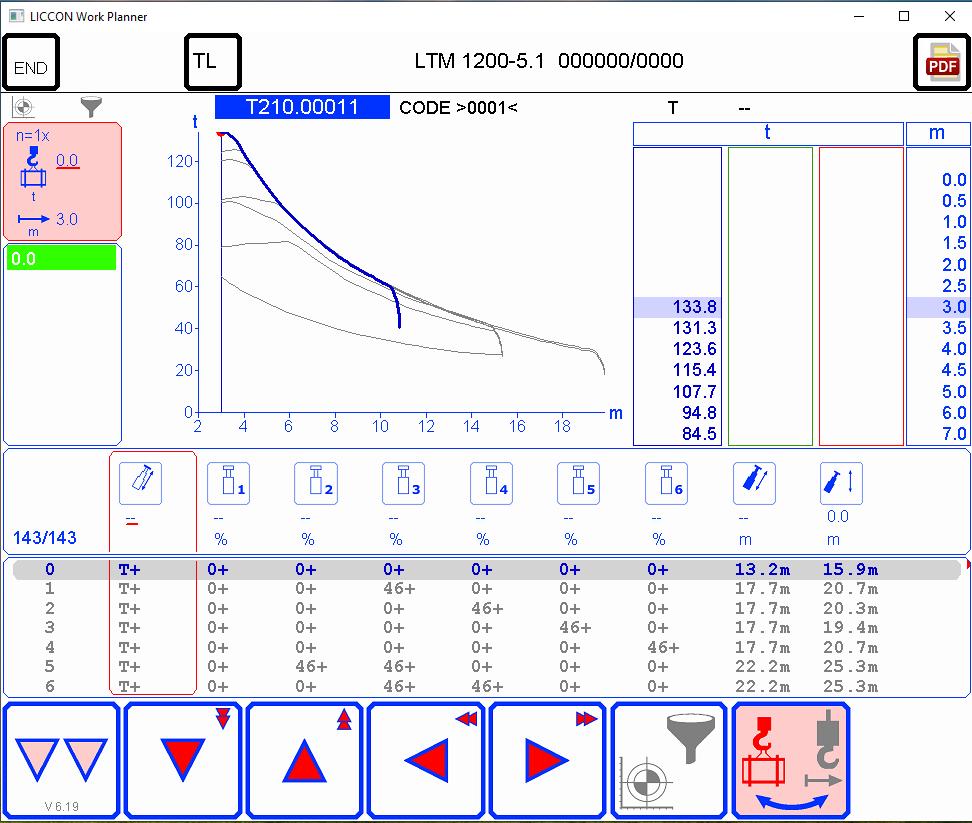Click the small grey funnel filter icon

click(91, 107)
